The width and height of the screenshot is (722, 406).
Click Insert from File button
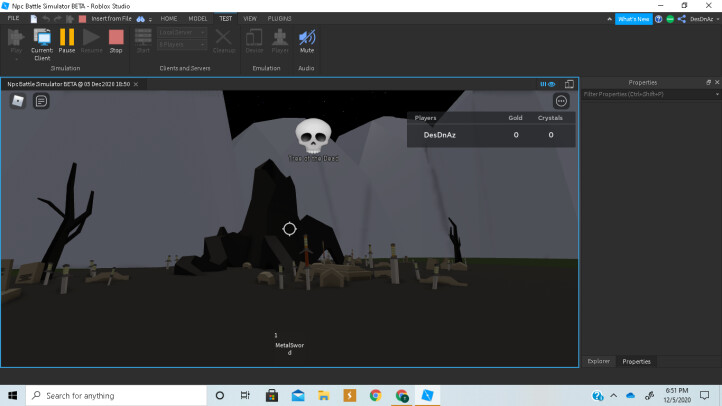[110, 19]
